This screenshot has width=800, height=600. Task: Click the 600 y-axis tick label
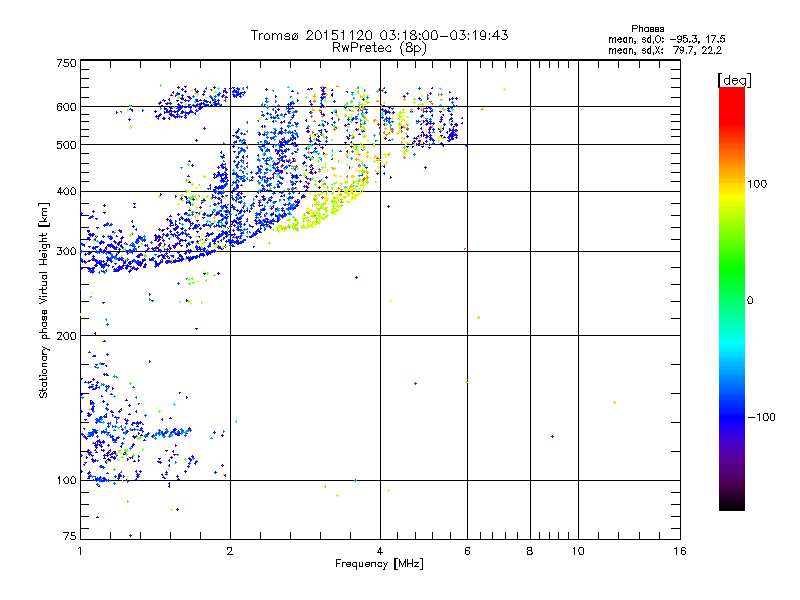[66, 107]
